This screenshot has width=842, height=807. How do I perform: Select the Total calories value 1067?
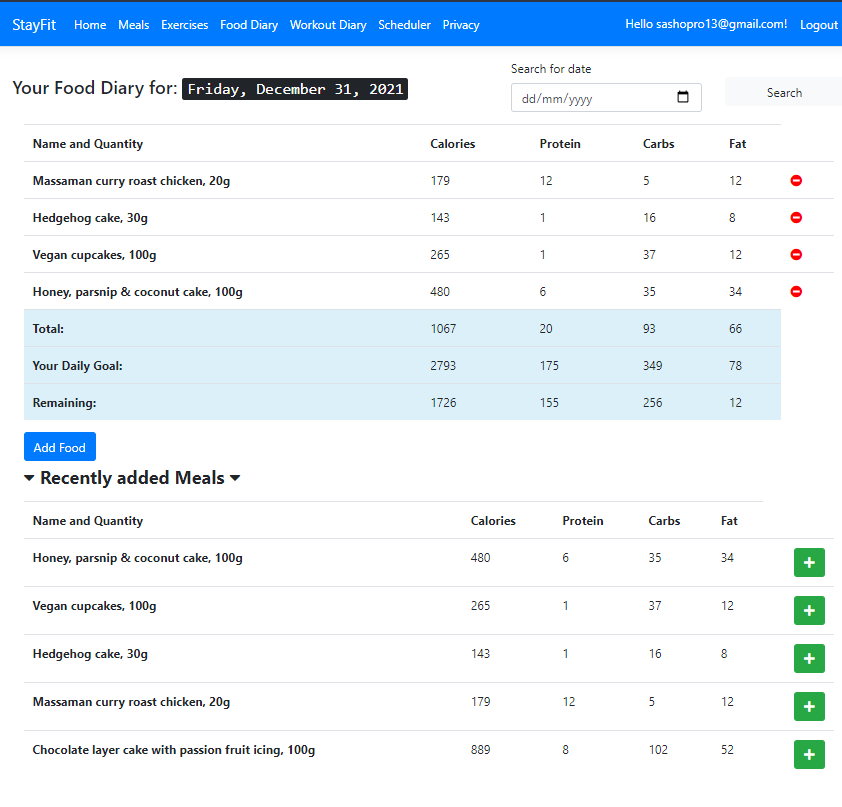point(443,329)
